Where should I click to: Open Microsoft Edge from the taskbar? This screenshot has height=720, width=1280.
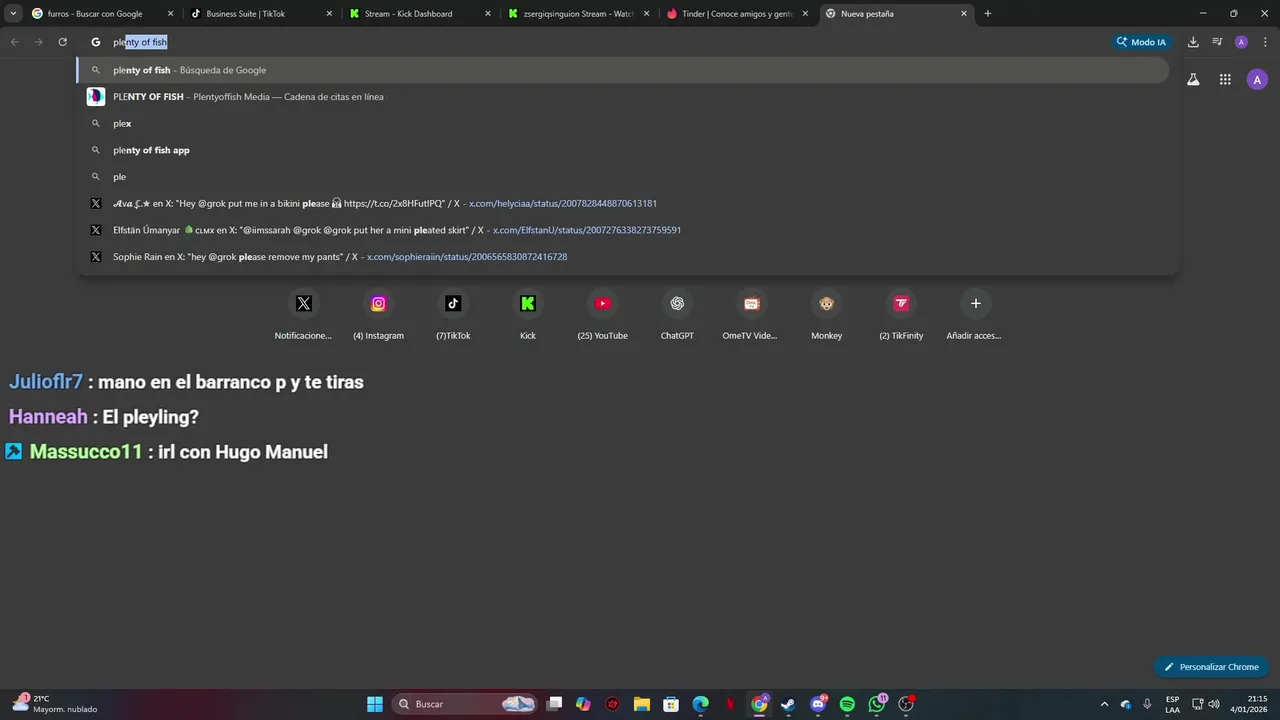(x=701, y=704)
